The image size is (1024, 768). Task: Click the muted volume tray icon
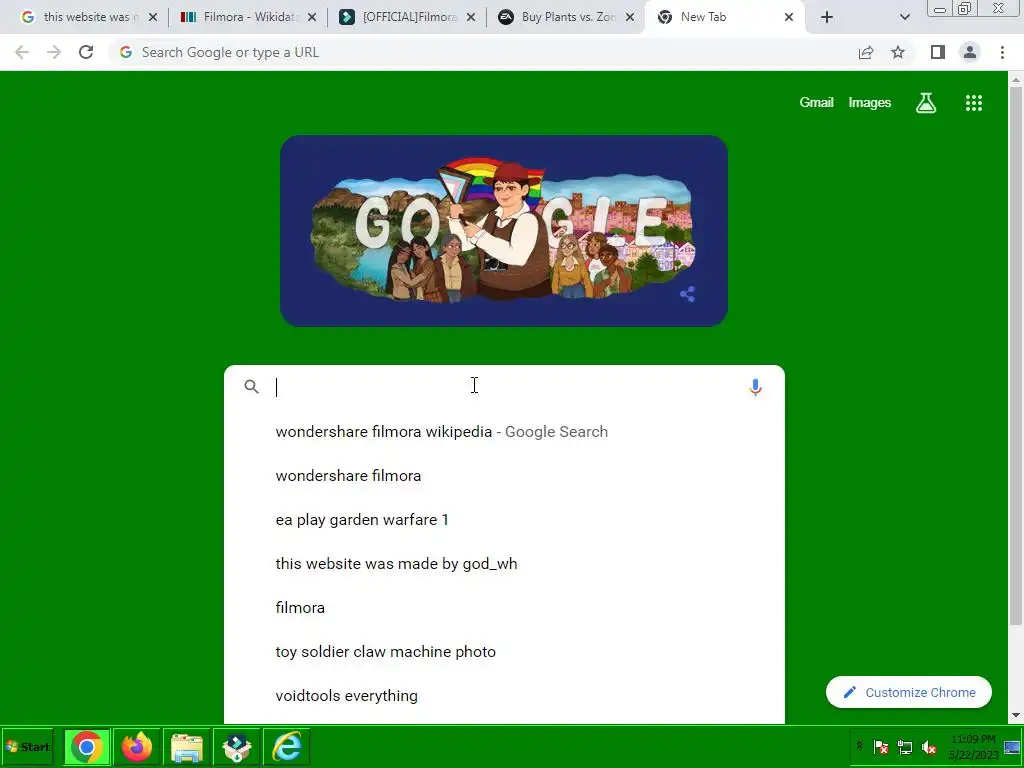click(x=929, y=746)
